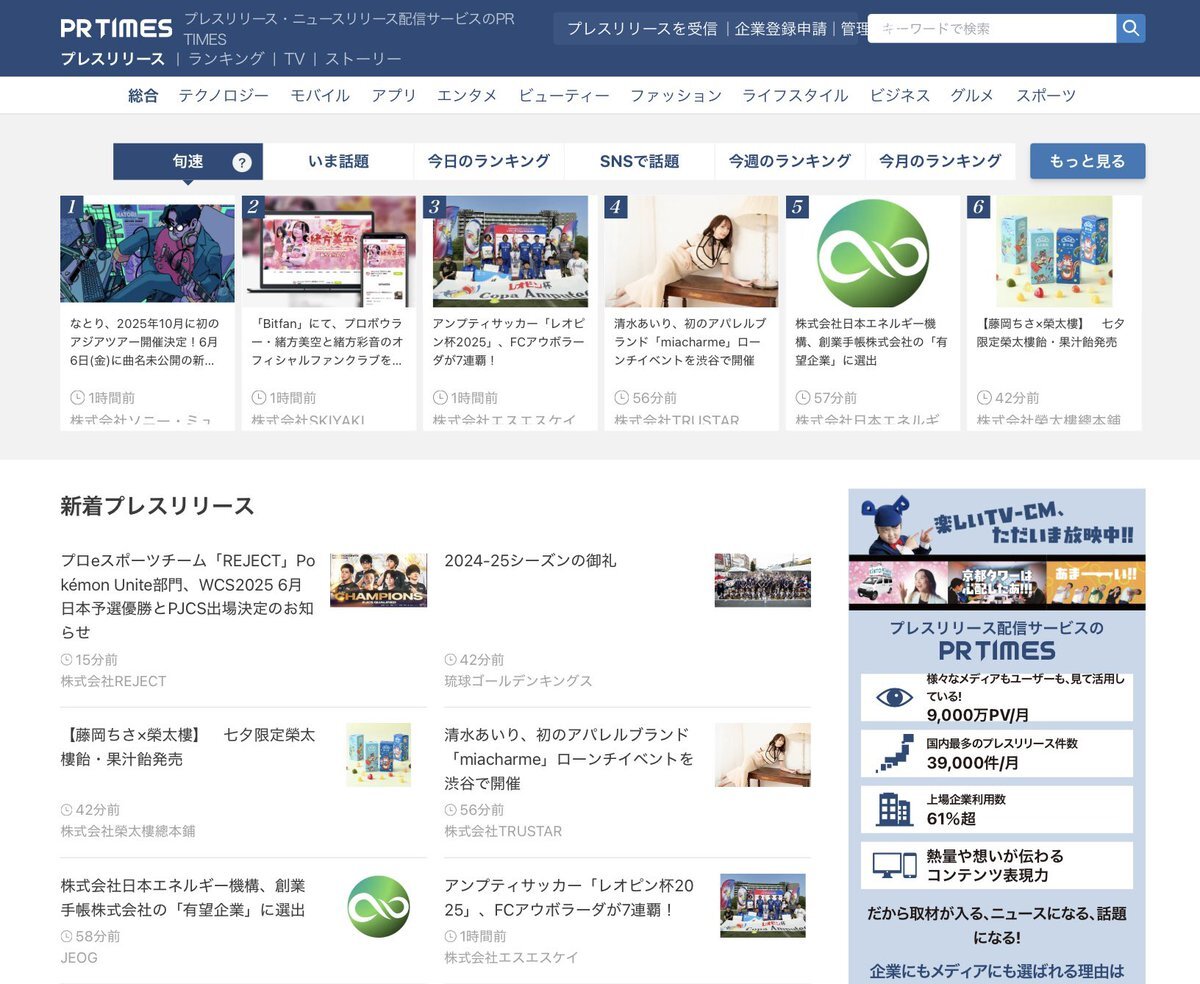The width and height of the screenshot is (1200, 984).
Task: Select ビジネス category
Action: coord(900,95)
